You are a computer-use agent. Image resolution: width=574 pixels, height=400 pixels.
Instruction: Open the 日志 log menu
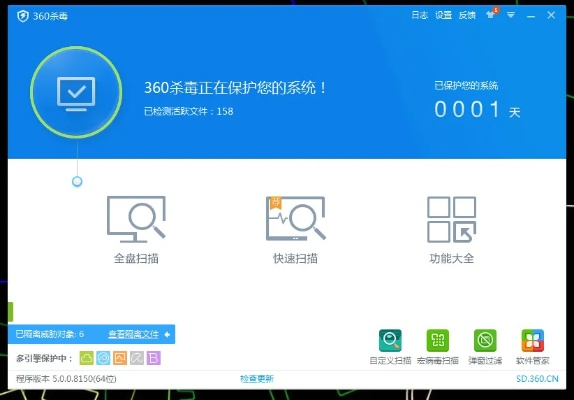pyautogui.click(x=420, y=15)
